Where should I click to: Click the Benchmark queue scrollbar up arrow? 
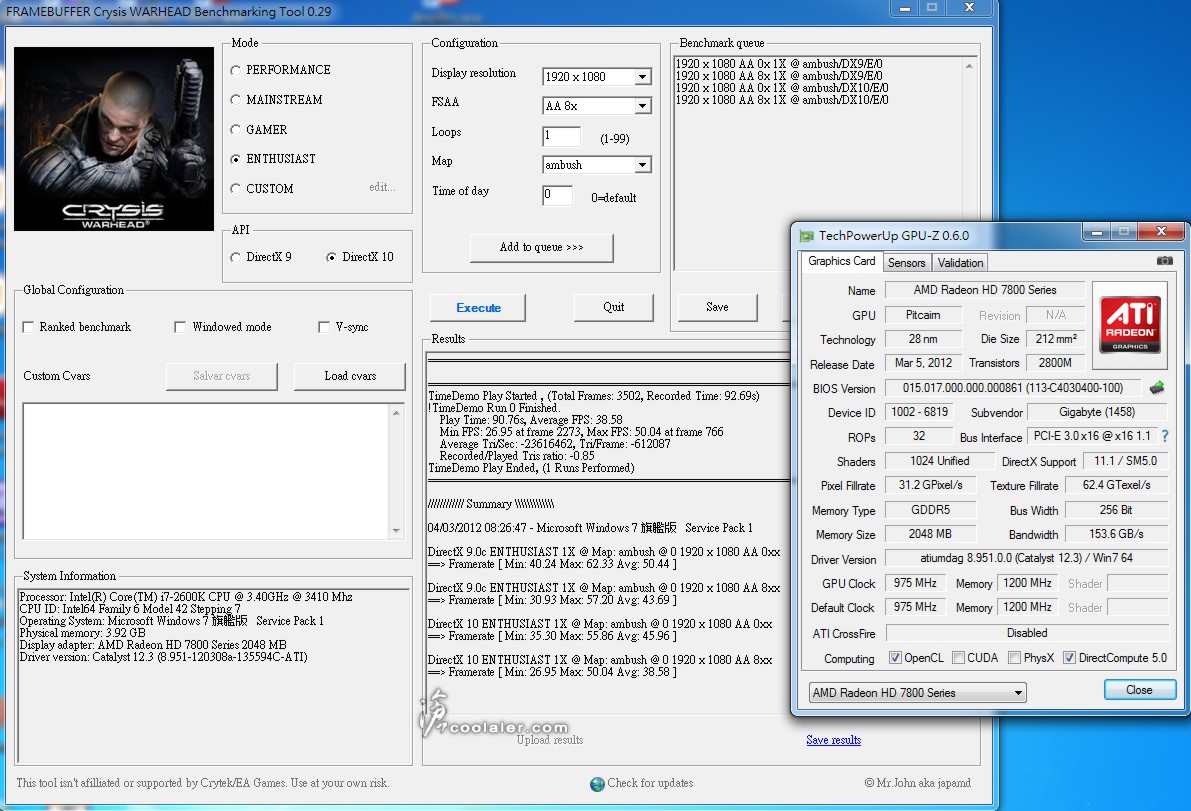pos(969,66)
